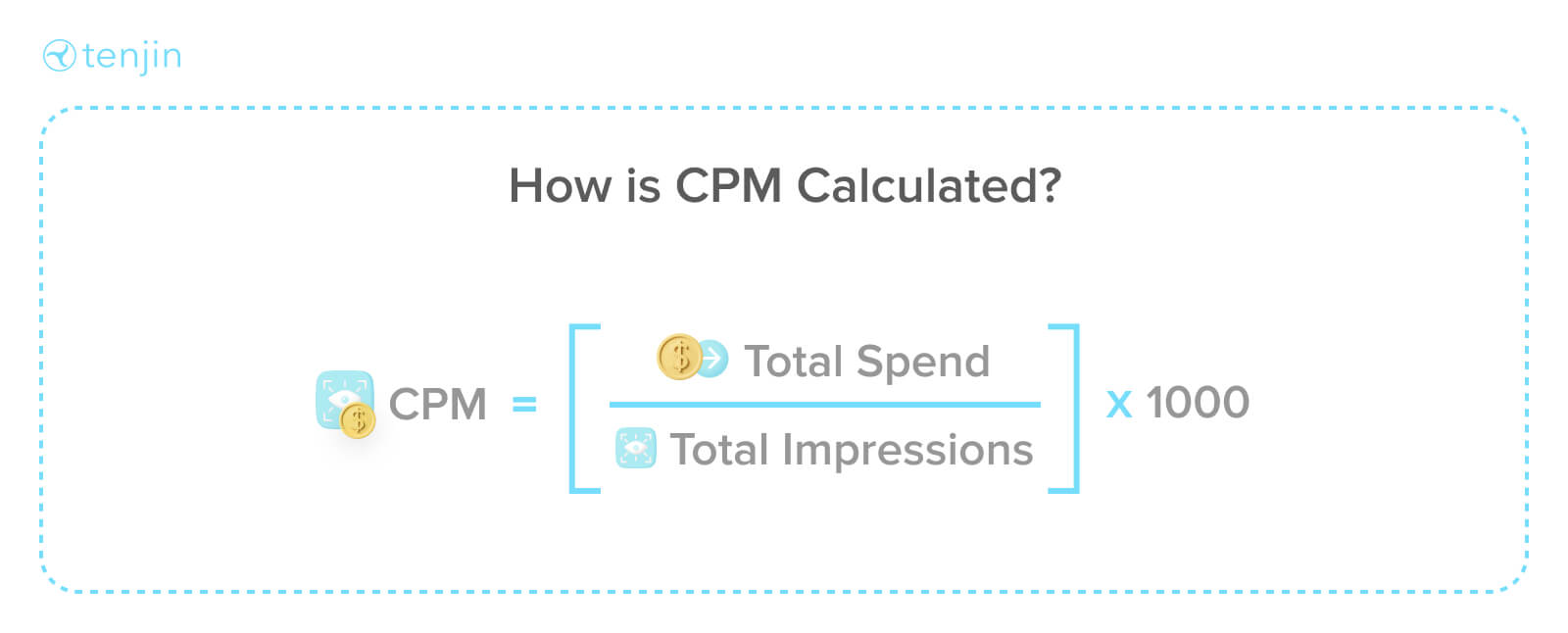Click the blue fraction divider line

pyautogui.click(x=824, y=404)
